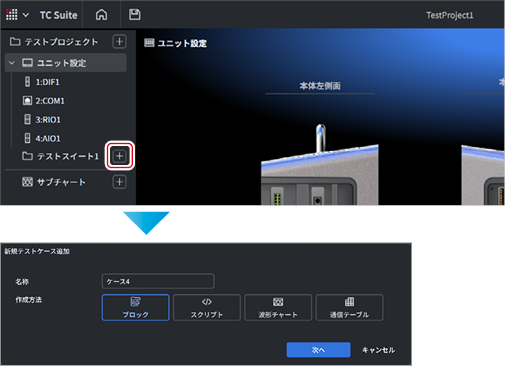505x366 pixels.
Task: Select the 2:COM1 unit entry
Action: (x=43, y=101)
